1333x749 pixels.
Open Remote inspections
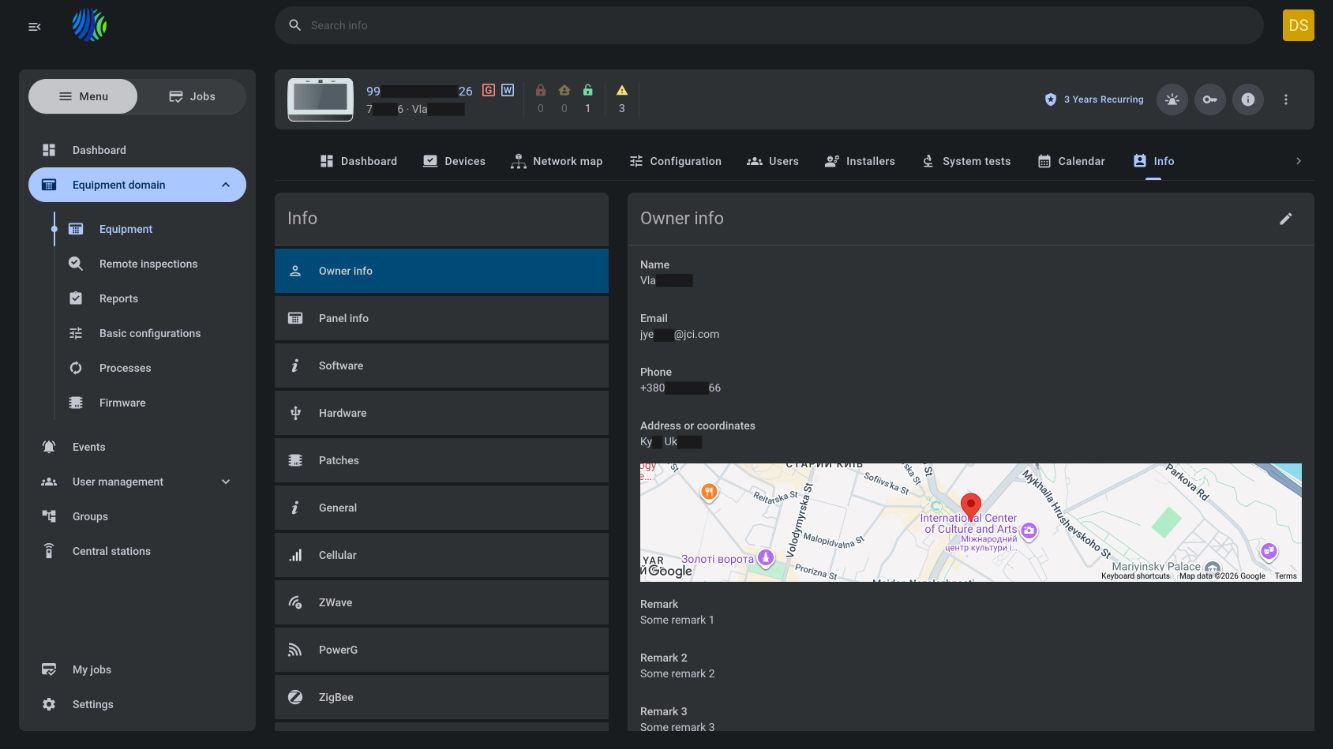pos(150,264)
